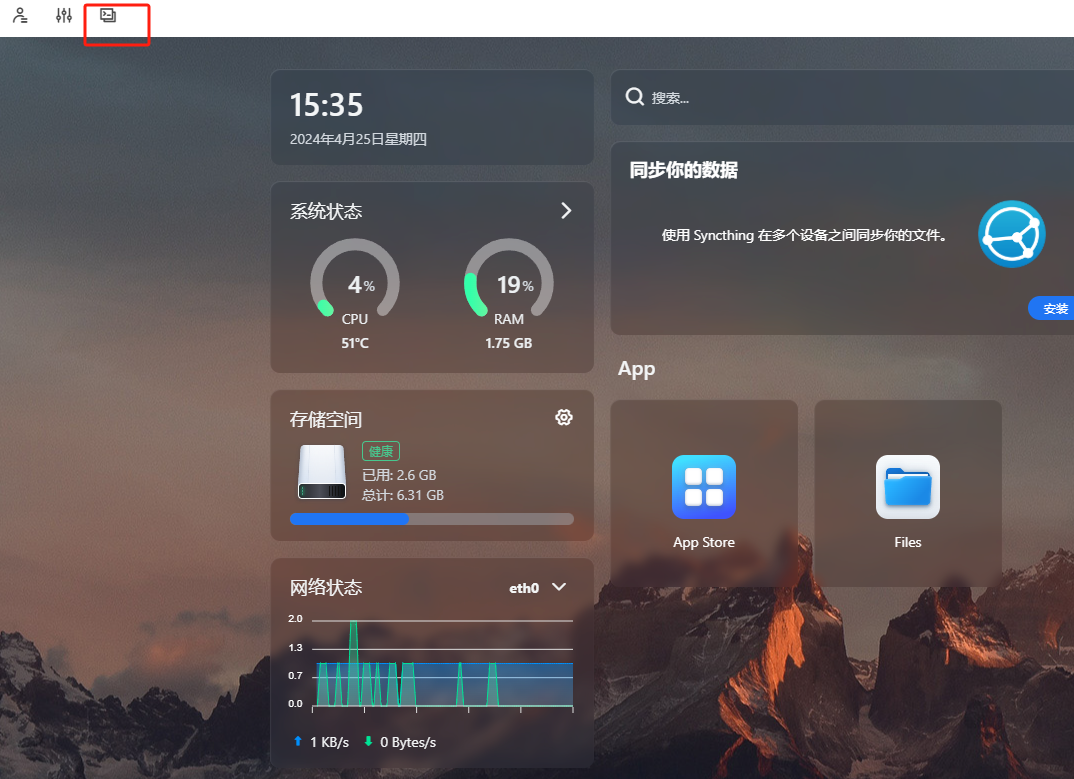Click the Syncthing logo icon

click(1011, 234)
